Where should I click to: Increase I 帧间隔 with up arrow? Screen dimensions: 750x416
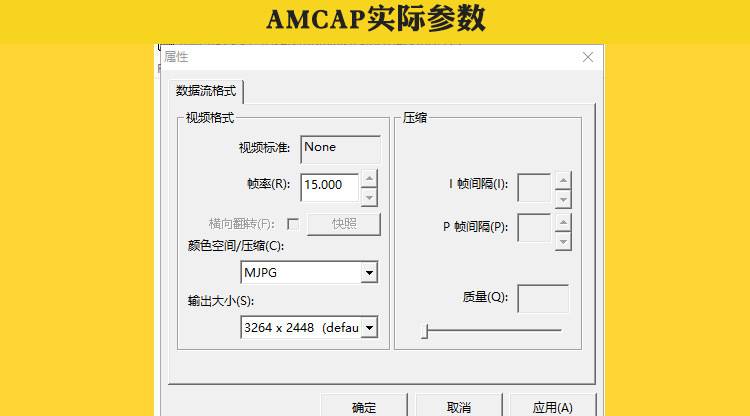pos(563,181)
